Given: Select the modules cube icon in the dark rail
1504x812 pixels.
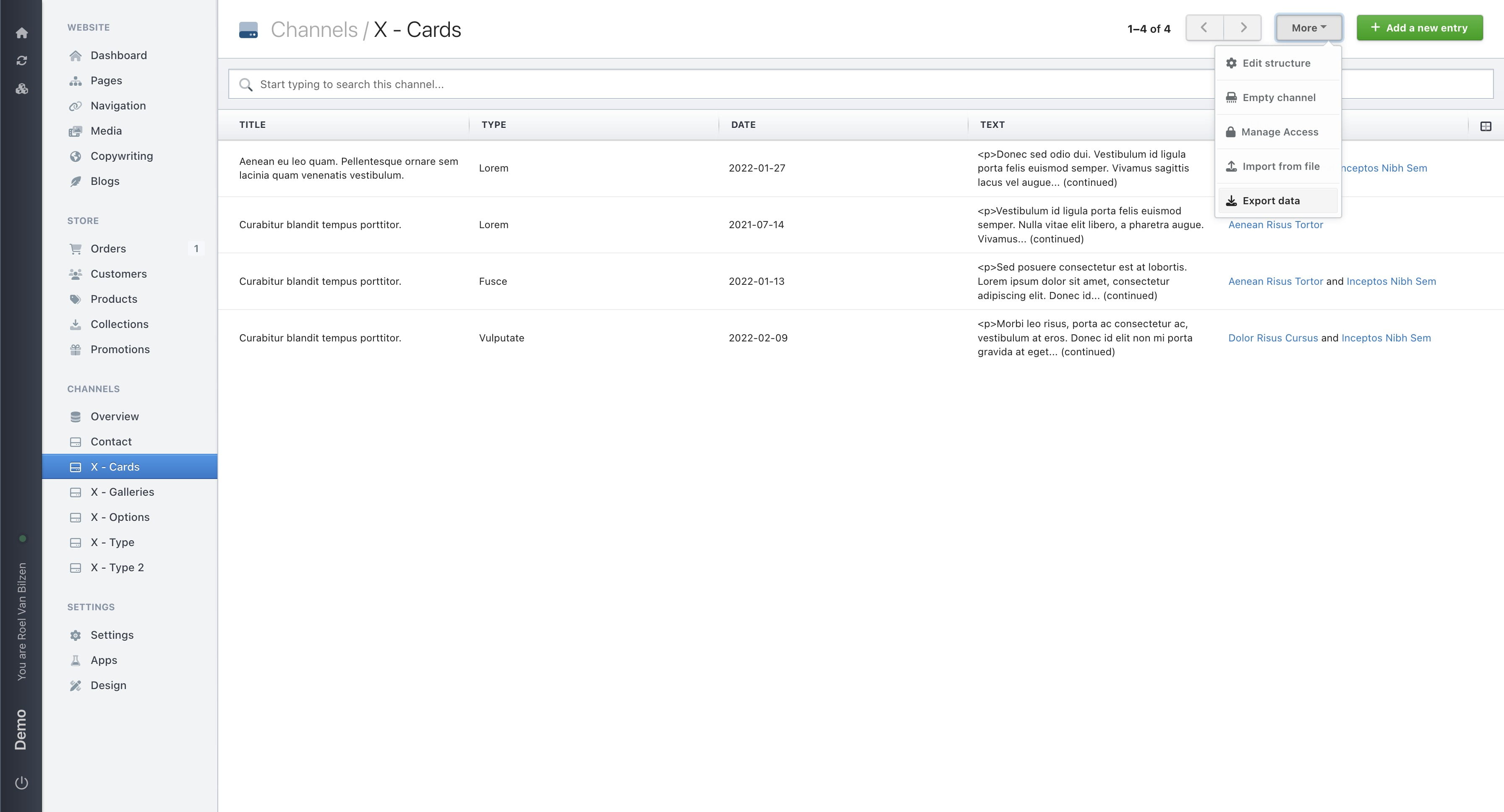Looking at the screenshot, I should coord(22,88).
